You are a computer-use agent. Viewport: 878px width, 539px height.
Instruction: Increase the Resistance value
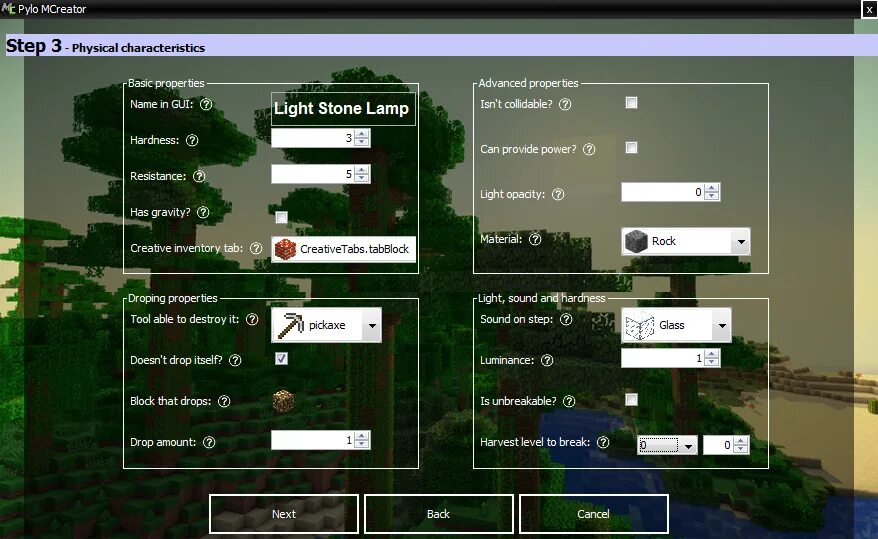362,170
